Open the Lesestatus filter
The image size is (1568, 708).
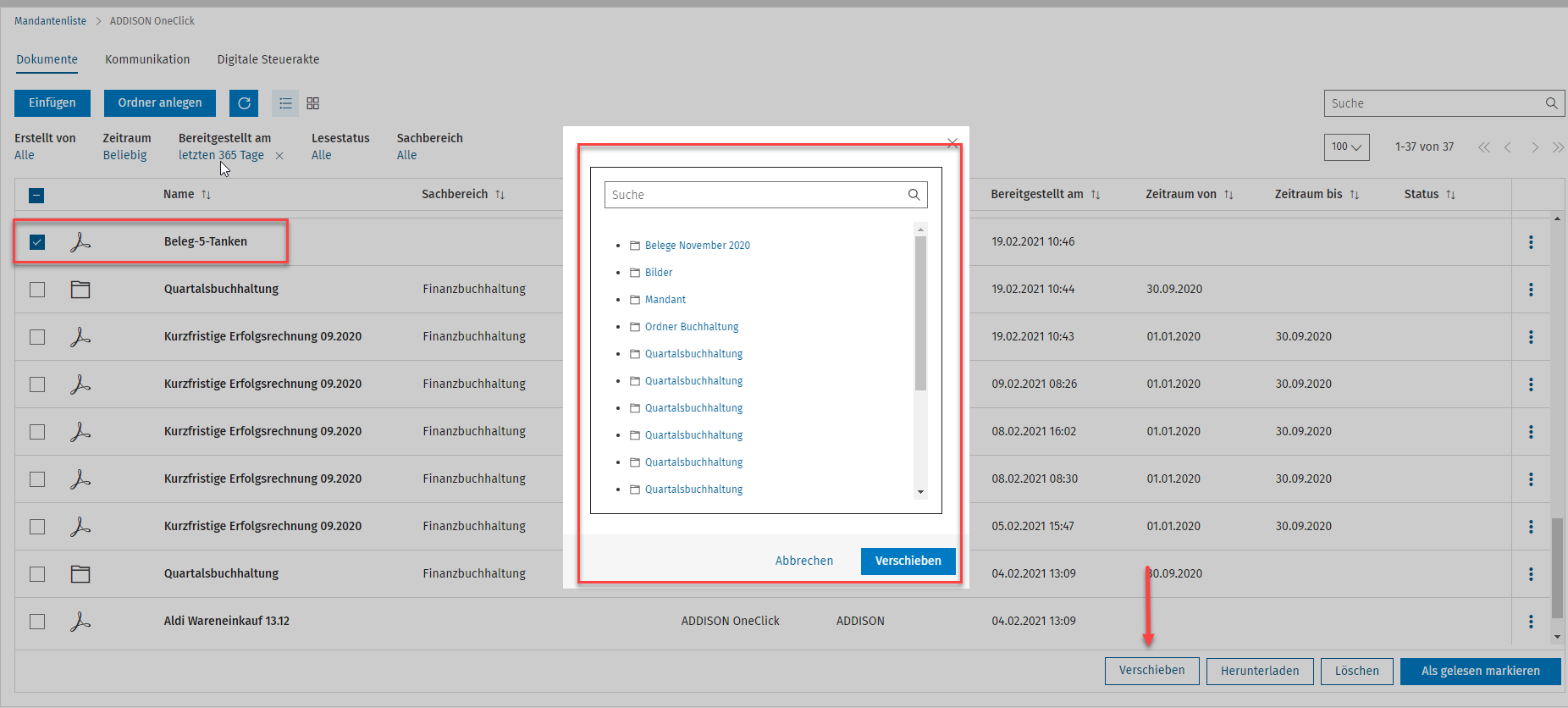[x=322, y=155]
